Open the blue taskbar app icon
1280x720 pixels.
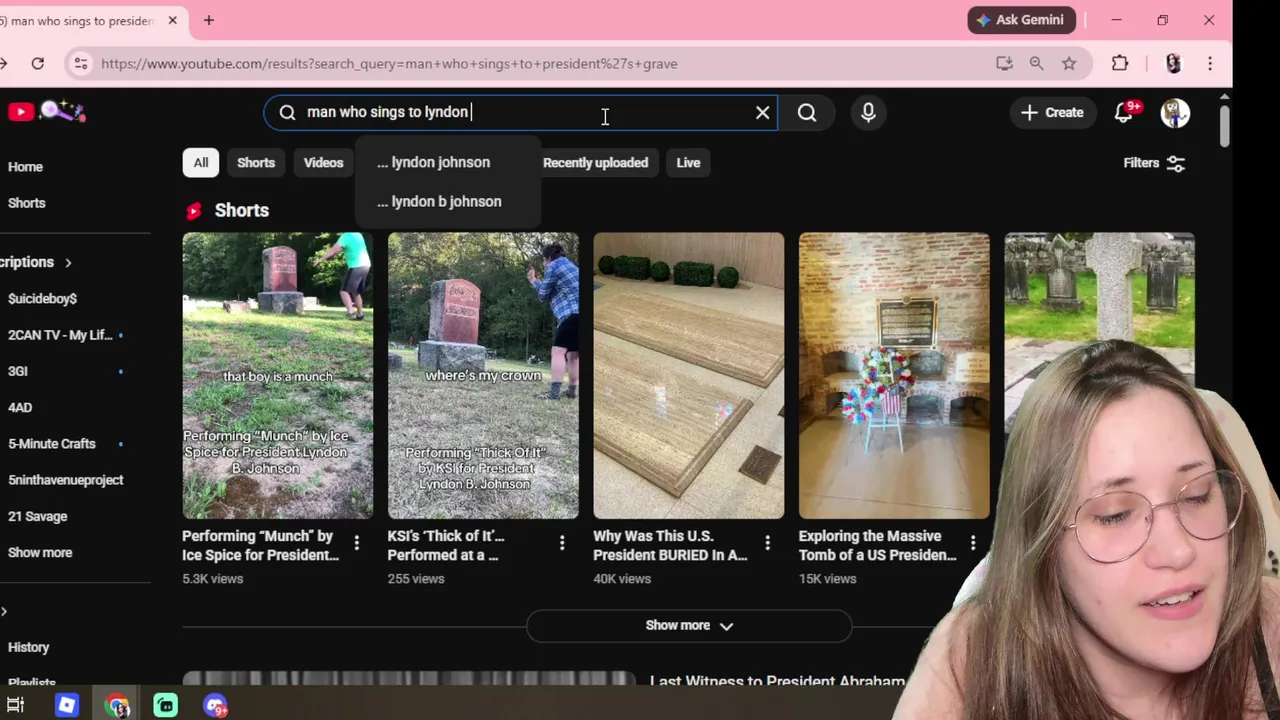(x=66, y=706)
